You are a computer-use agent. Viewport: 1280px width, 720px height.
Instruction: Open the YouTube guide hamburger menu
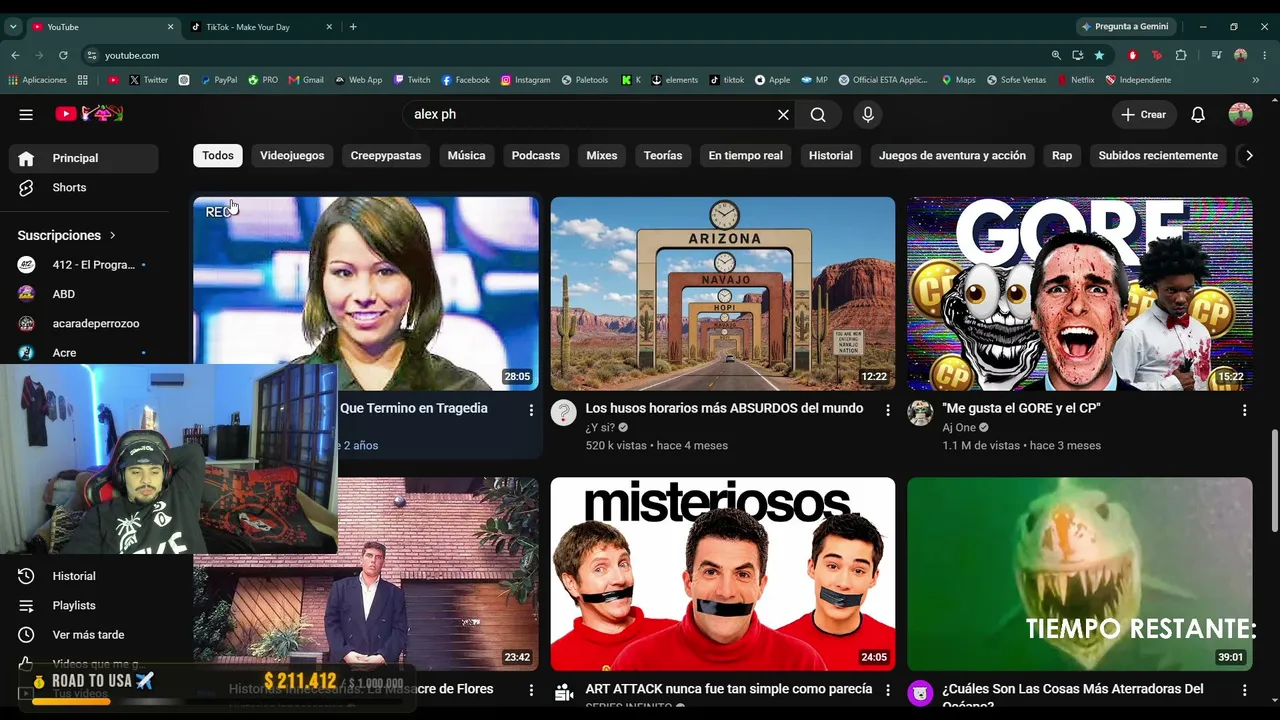tap(26, 114)
